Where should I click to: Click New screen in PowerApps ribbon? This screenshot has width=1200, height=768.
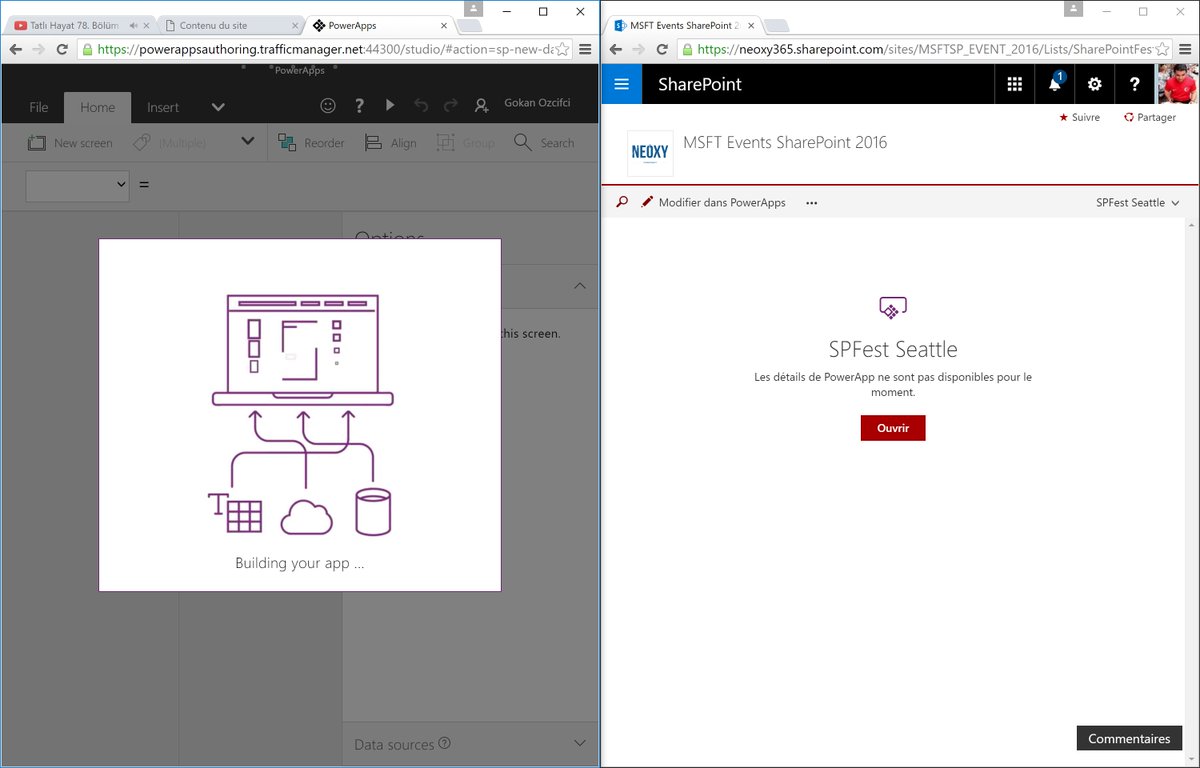tap(70, 143)
